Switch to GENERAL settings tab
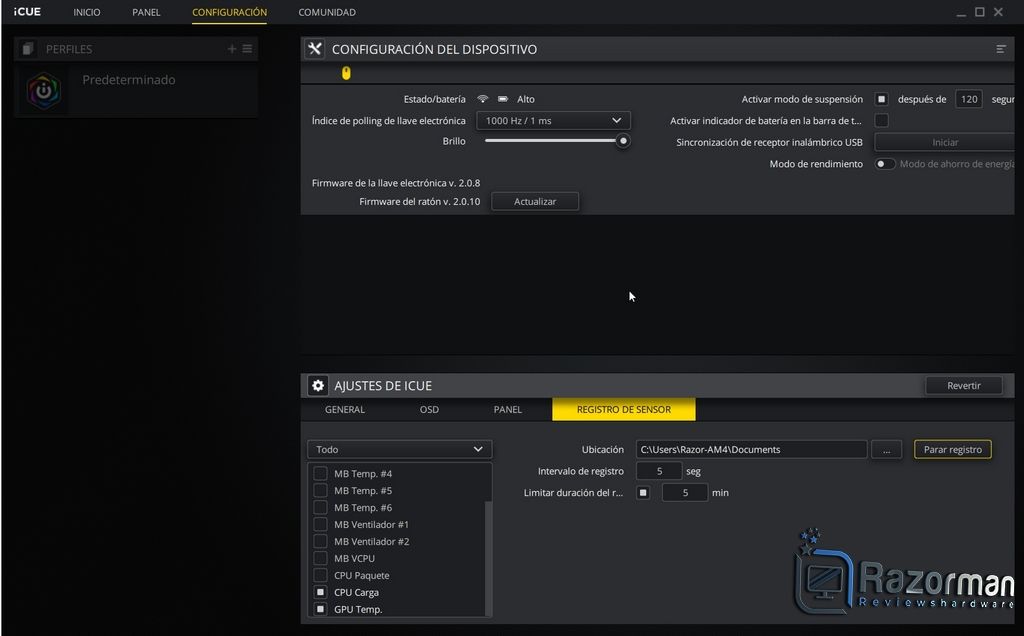 [x=345, y=409]
